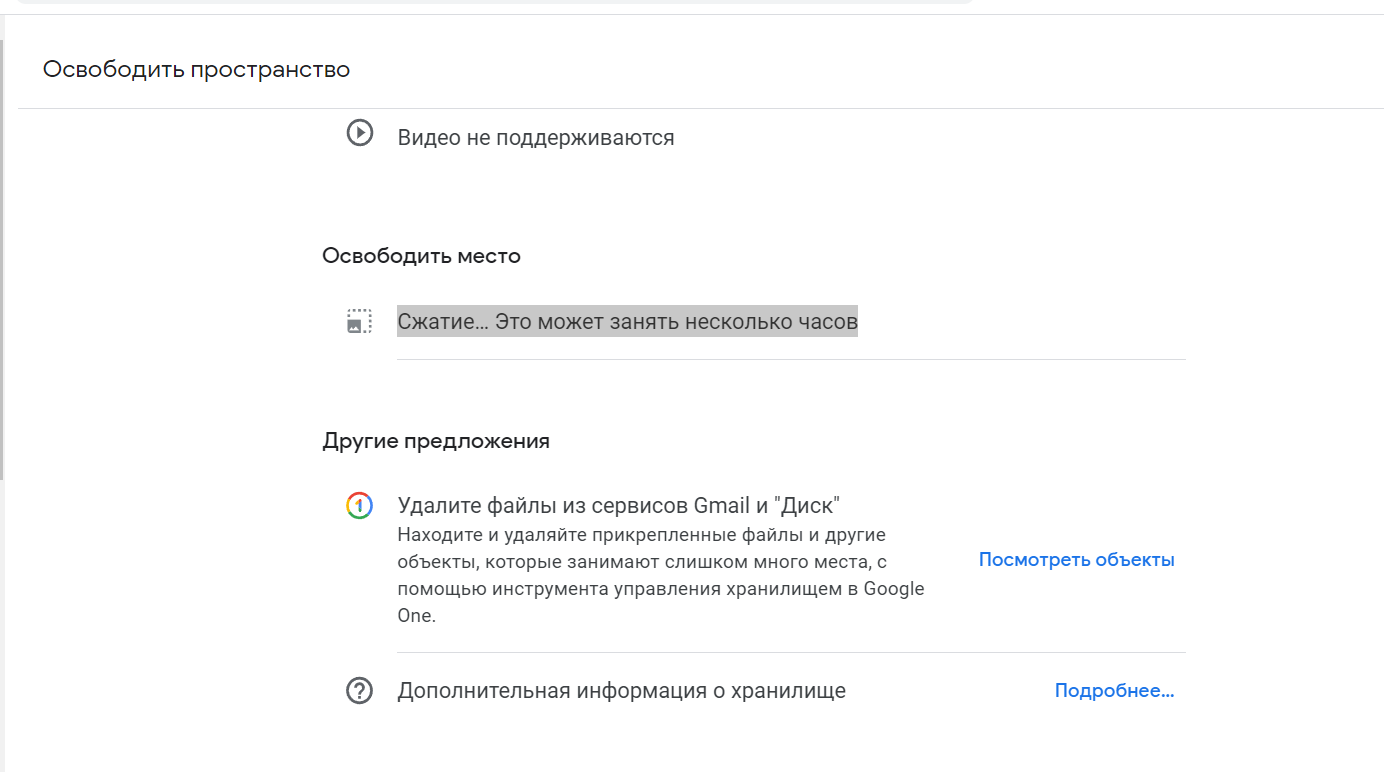Open the "Посмотреть объекты" link

pos(1076,560)
